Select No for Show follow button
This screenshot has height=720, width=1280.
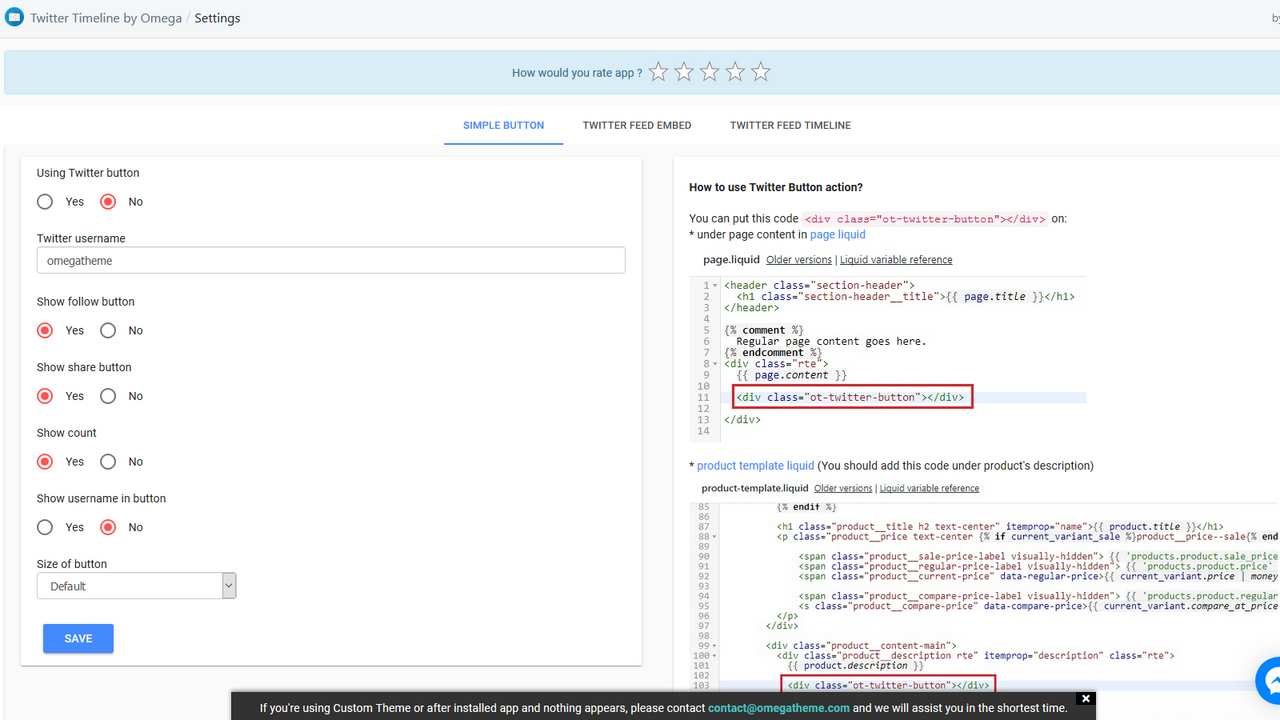coord(108,331)
